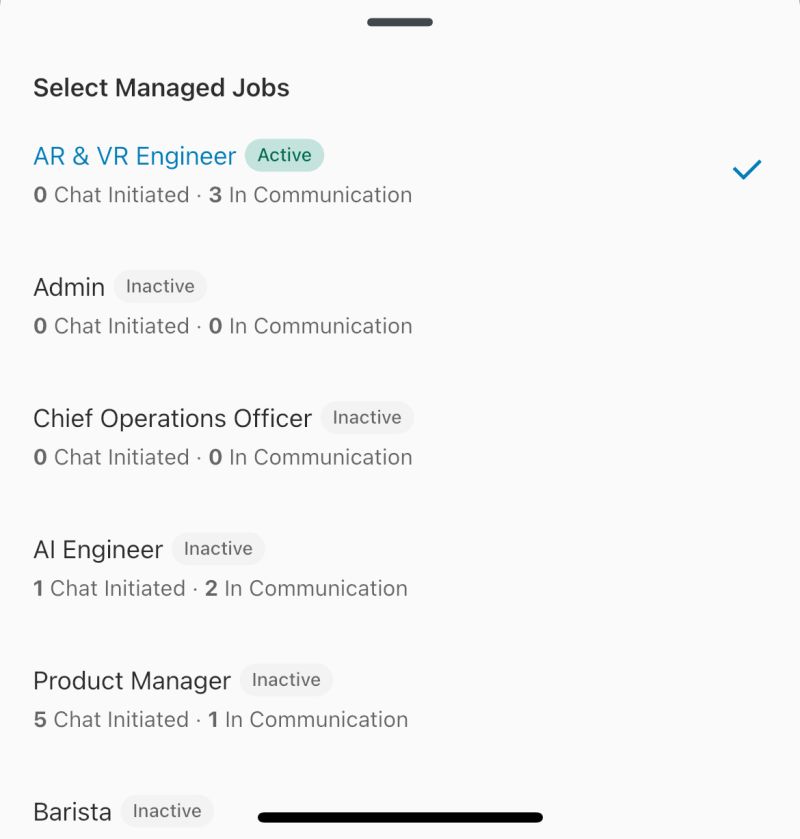
Task: Tap the sheet drag handle at top
Action: tap(400, 22)
